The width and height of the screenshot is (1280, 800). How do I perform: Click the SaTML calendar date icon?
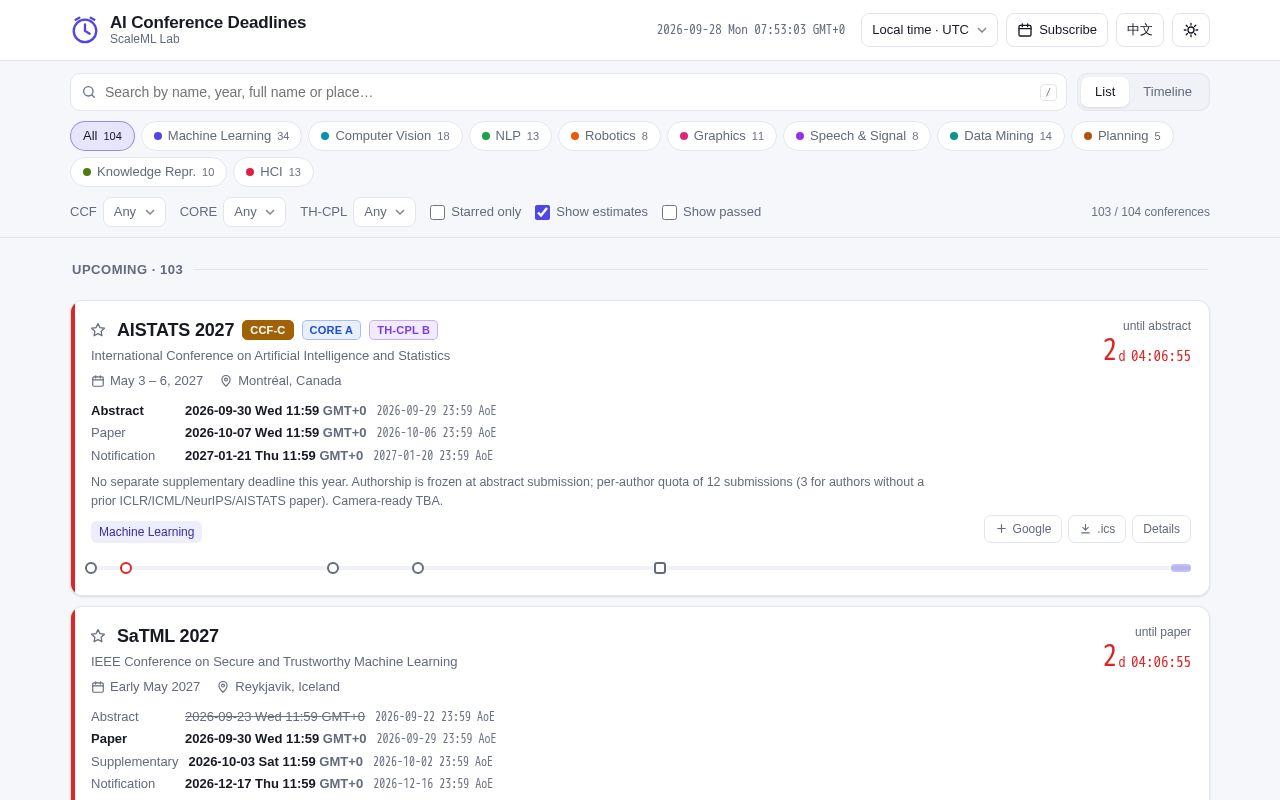pyautogui.click(x=98, y=687)
